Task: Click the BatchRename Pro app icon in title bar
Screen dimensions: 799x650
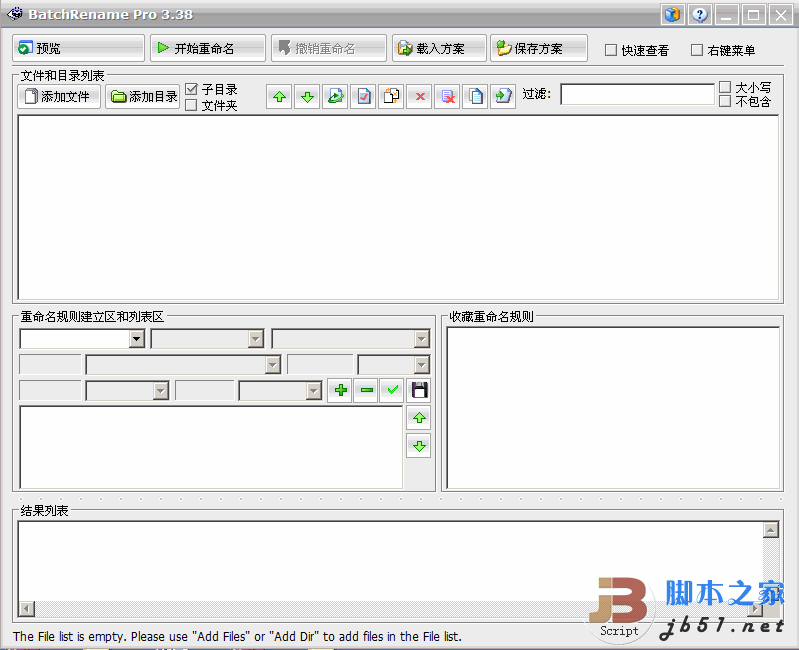Action: tap(14, 14)
